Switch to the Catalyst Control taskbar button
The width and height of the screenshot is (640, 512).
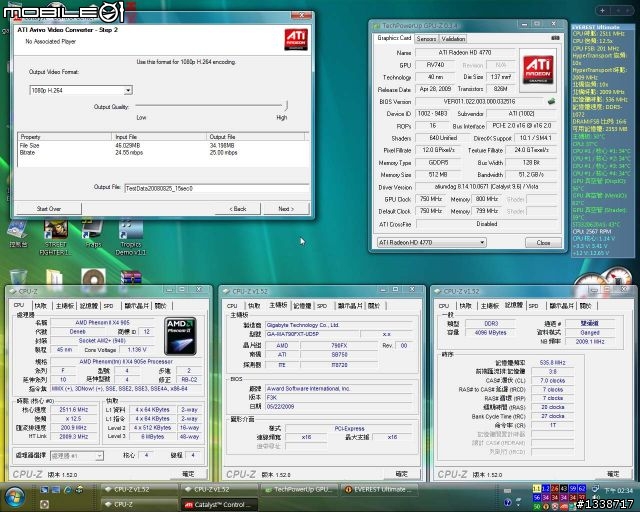click(x=220, y=505)
